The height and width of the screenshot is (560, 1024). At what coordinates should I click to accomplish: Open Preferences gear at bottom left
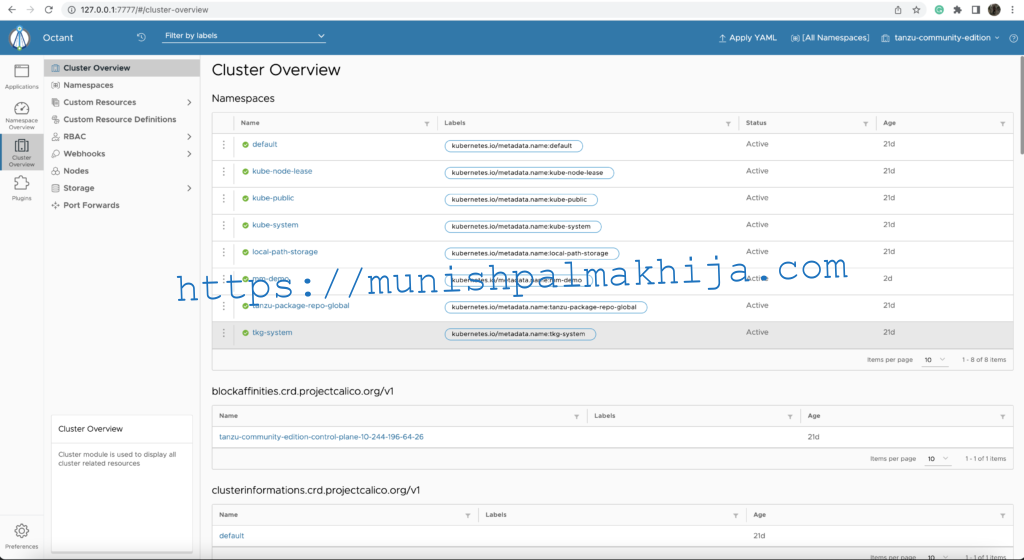click(x=22, y=536)
